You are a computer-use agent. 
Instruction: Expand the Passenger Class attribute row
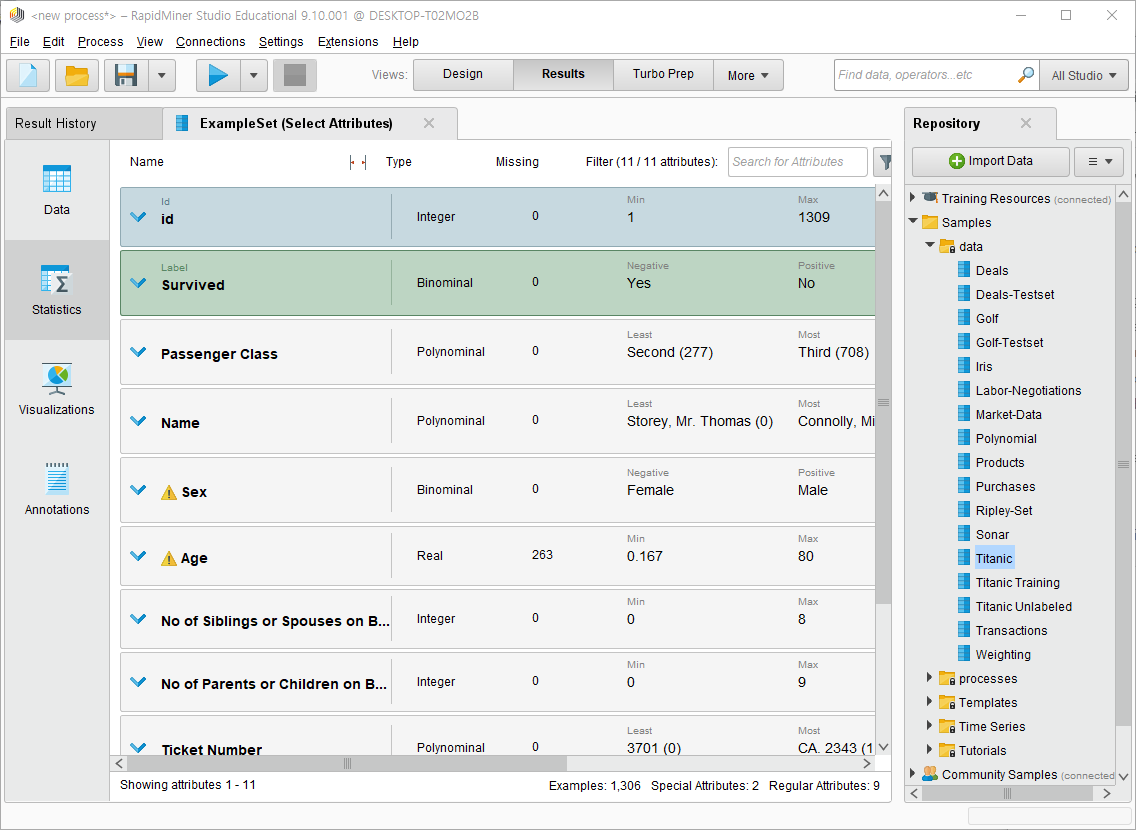(x=138, y=352)
